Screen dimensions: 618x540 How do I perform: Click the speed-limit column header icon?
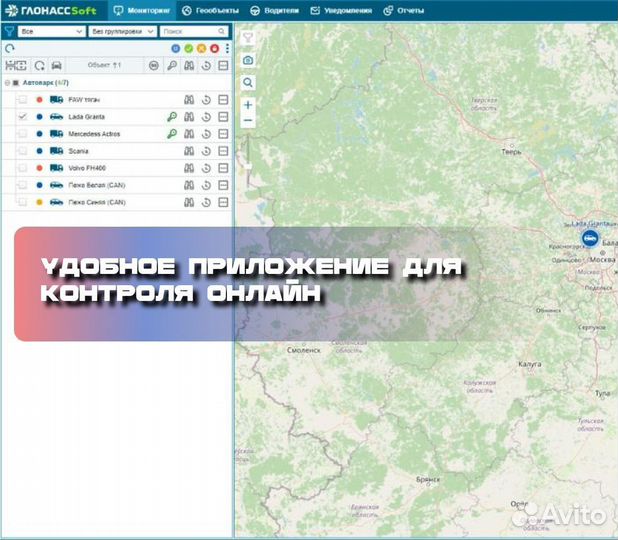(x=154, y=65)
